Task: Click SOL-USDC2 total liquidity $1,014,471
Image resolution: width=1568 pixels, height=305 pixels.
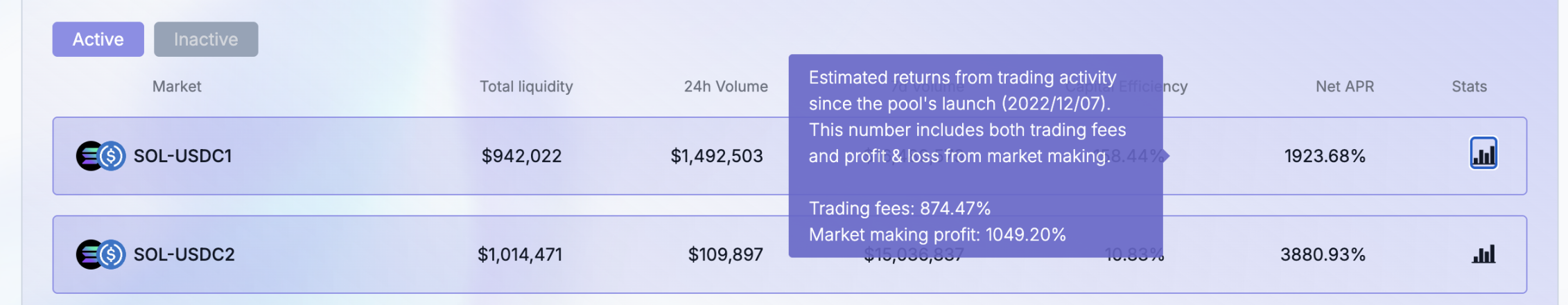Action: point(520,254)
